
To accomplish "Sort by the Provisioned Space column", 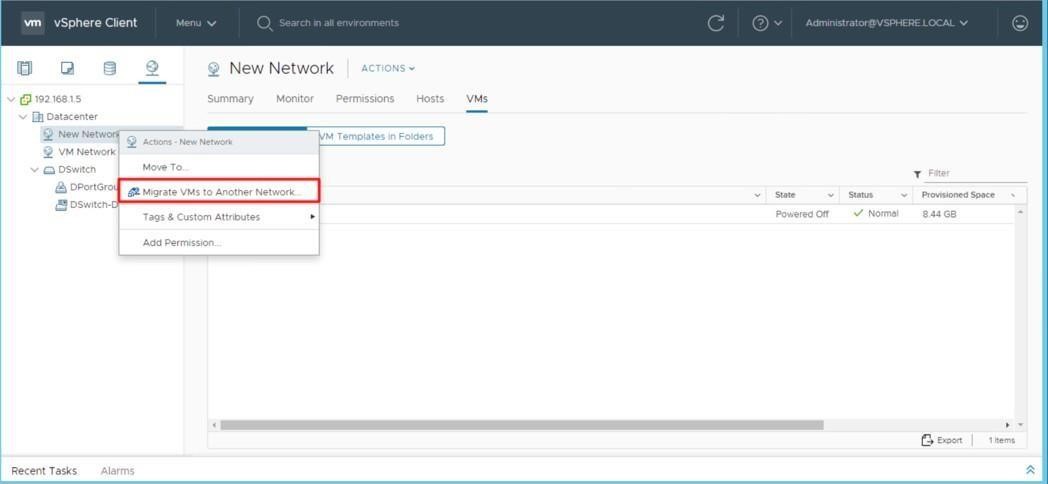I will [958, 195].
